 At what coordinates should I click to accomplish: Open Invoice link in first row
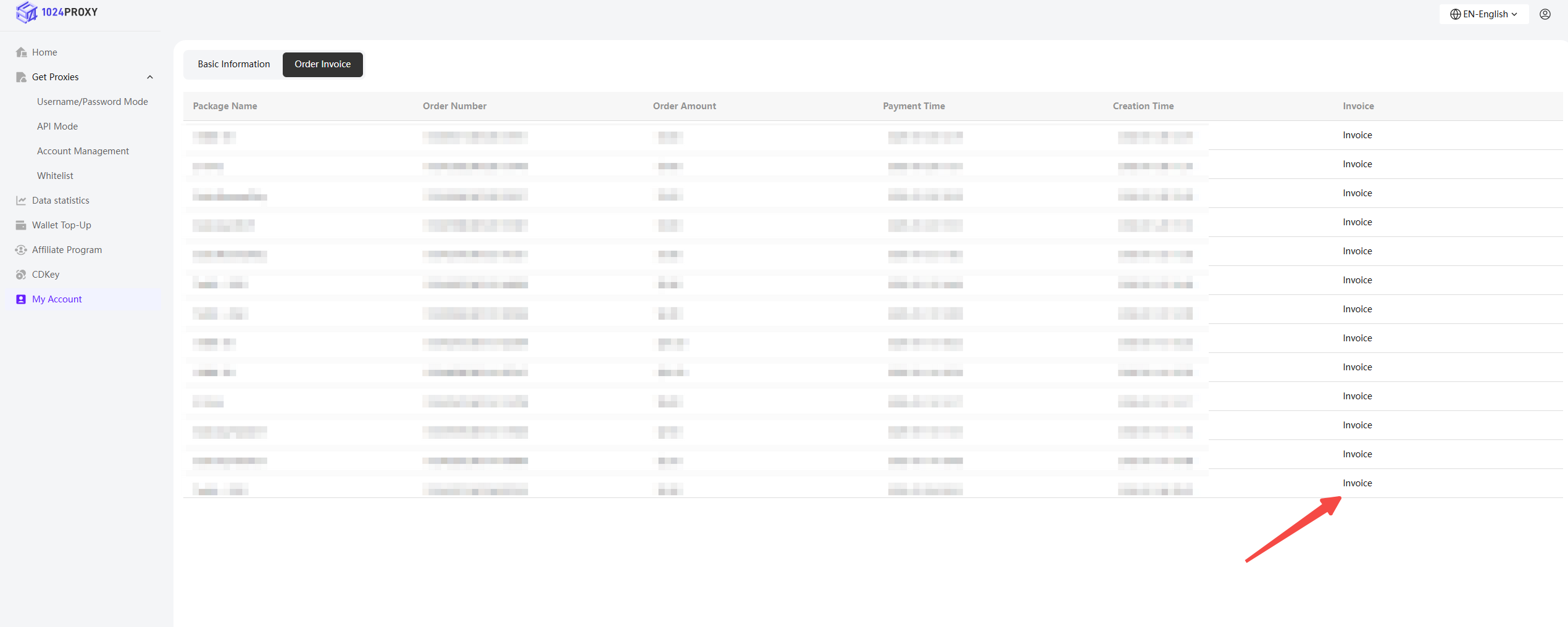[x=1357, y=135]
